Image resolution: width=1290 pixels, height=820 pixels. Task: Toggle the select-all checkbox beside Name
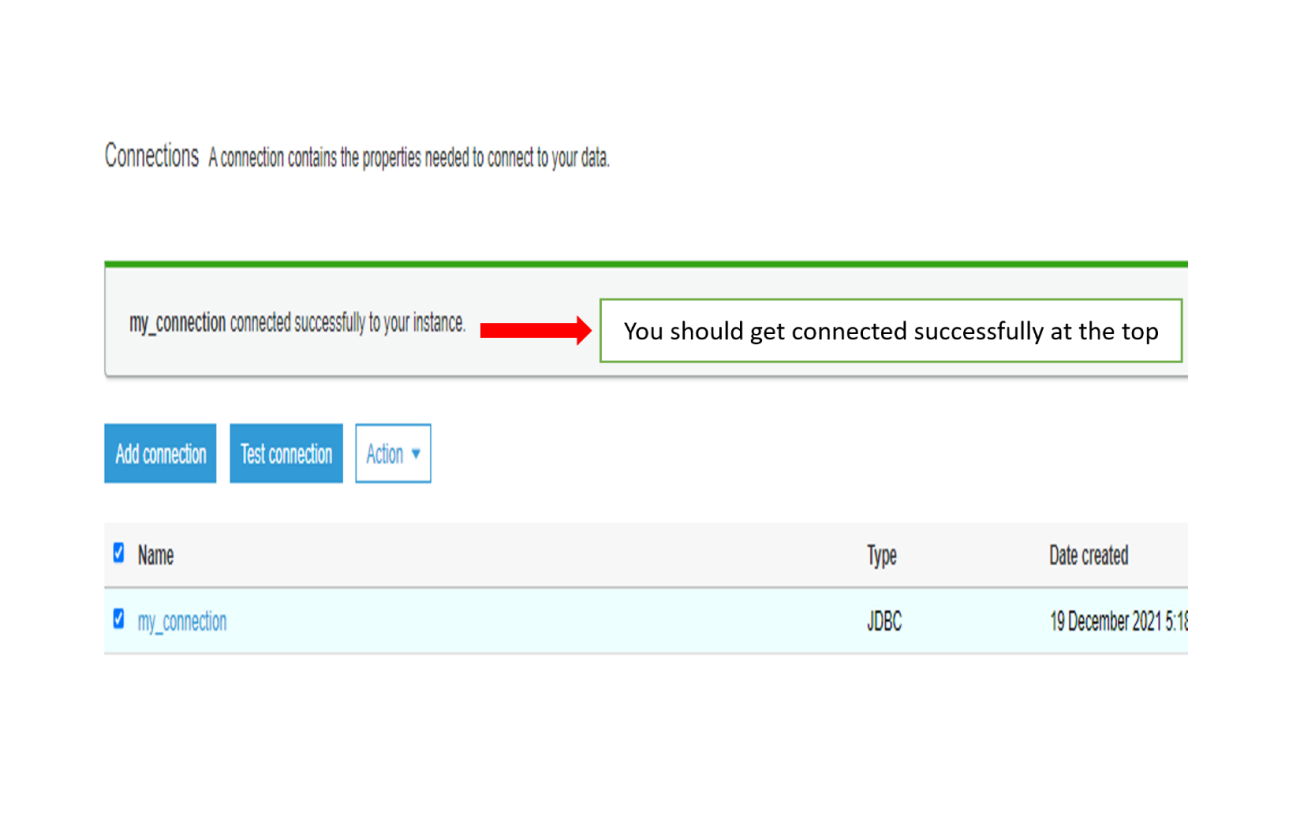point(119,553)
